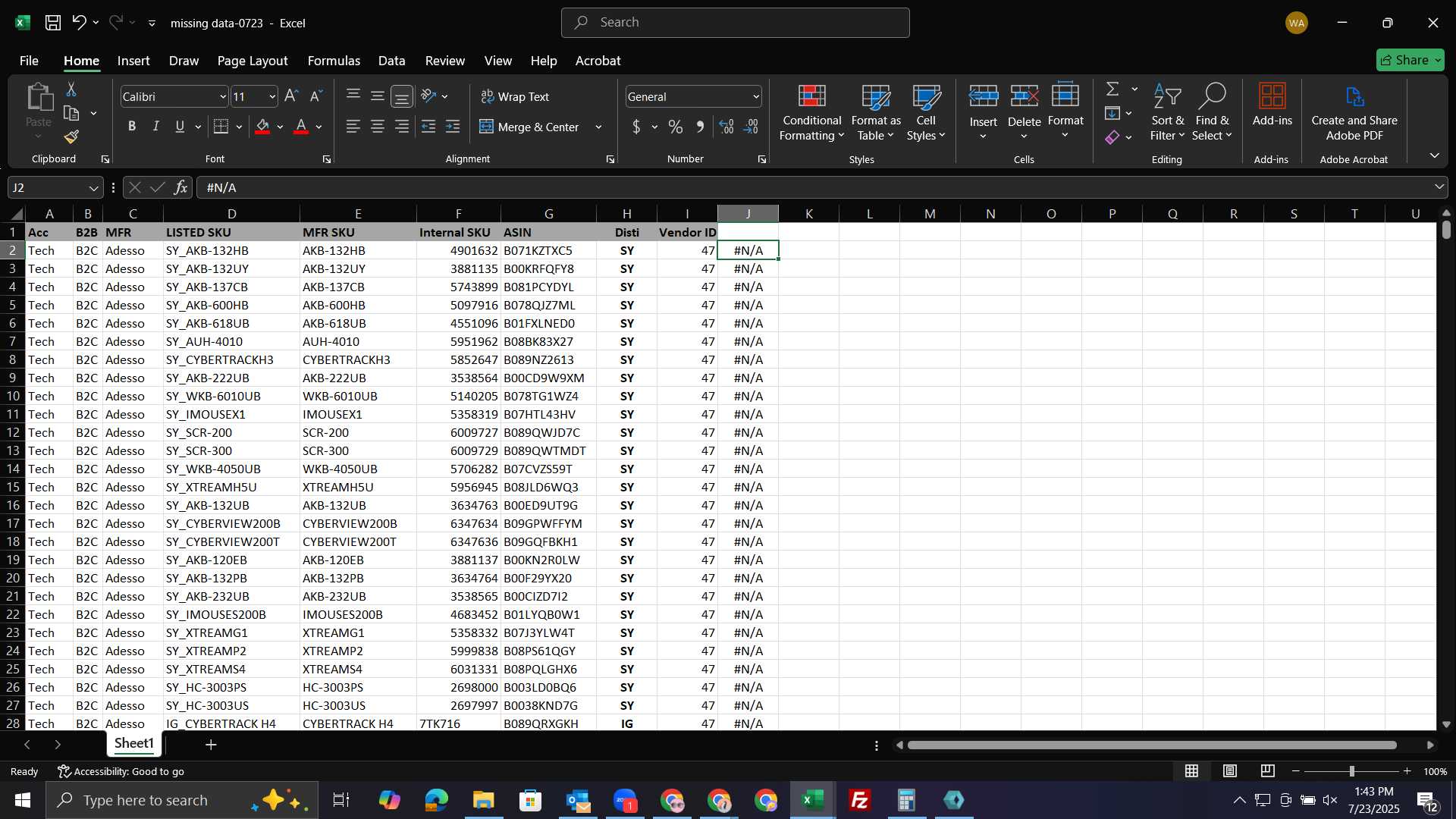Click Create and Share Adobe PDF icon
Image resolution: width=1456 pixels, height=819 pixels.
pyautogui.click(x=1354, y=111)
